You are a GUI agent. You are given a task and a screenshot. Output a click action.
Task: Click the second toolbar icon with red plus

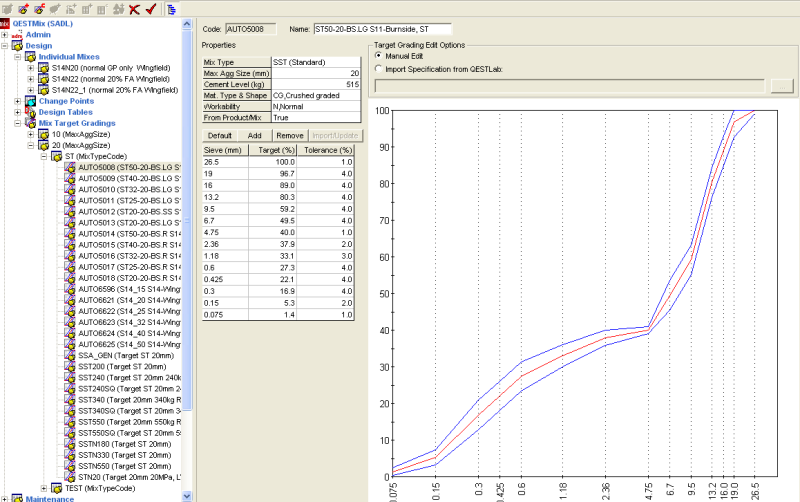[x=25, y=9]
